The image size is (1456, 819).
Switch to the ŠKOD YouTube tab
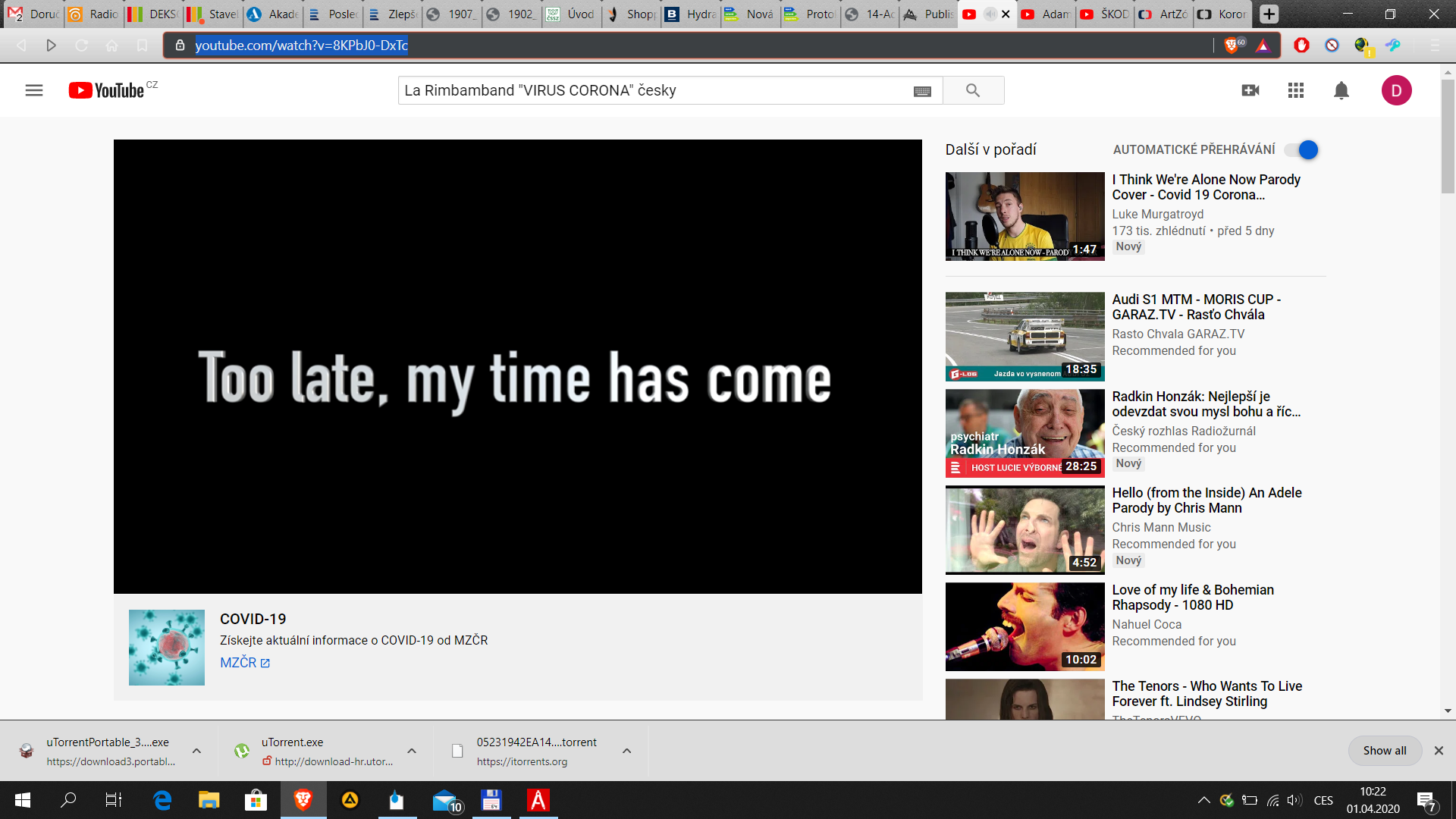pyautogui.click(x=1105, y=14)
